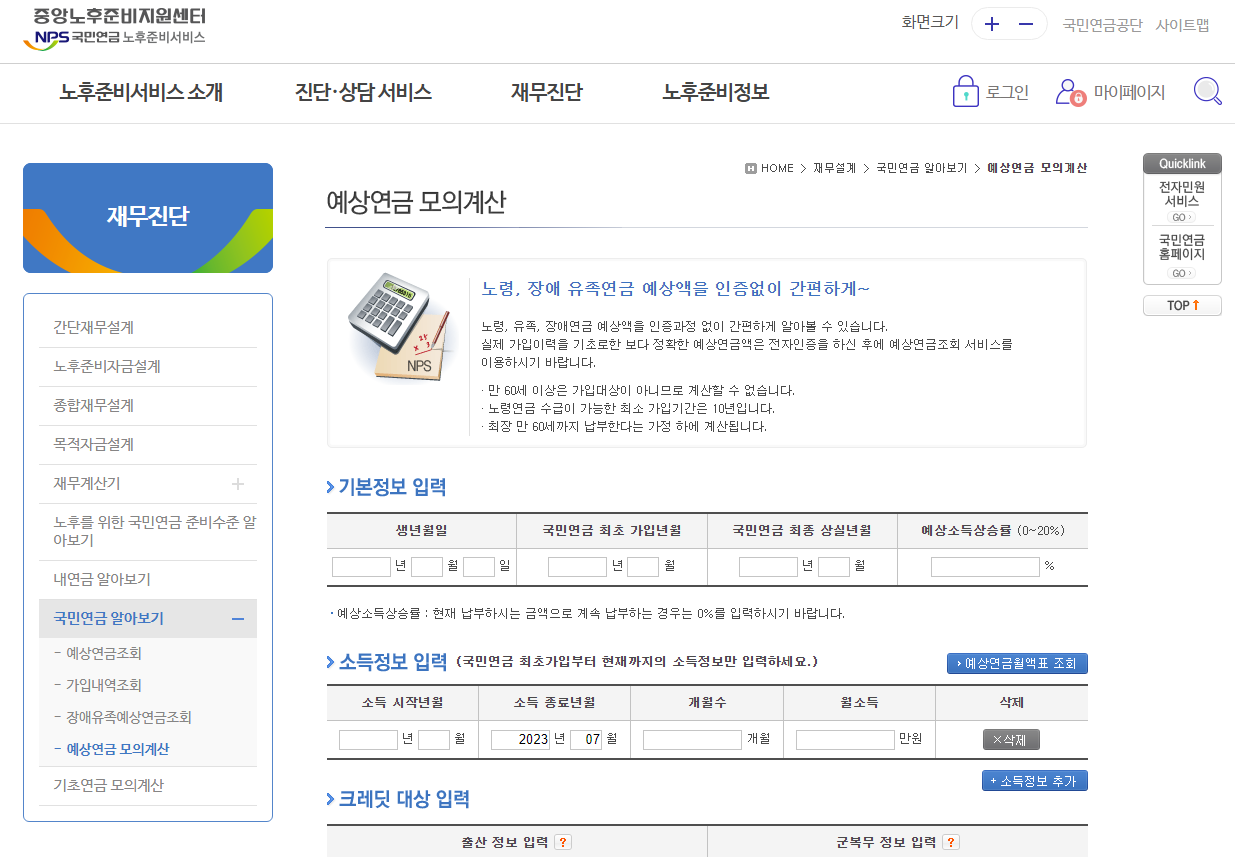Collapse the 국민연금 알아보기 menu
The width and height of the screenshot is (1235, 857).
coord(237,620)
